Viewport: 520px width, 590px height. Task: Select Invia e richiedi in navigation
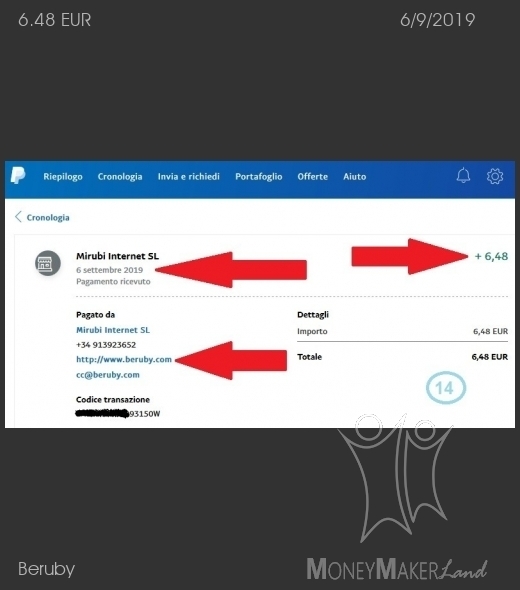click(x=189, y=176)
